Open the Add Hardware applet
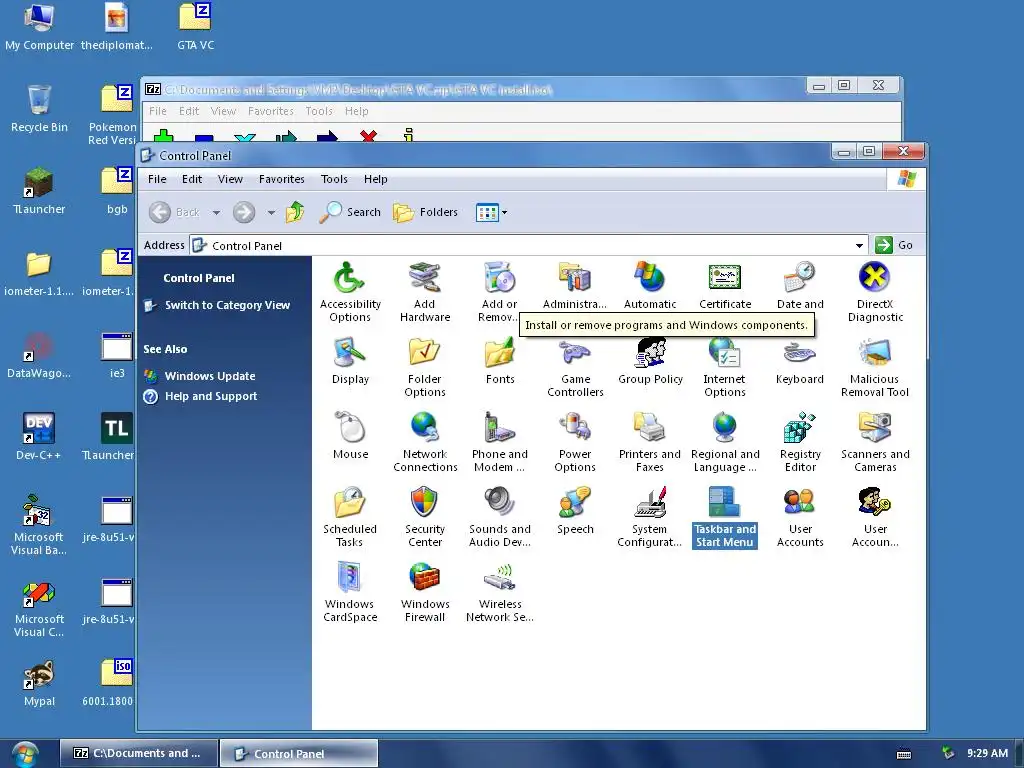This screenshot has height=768, width=1024. 424,292
